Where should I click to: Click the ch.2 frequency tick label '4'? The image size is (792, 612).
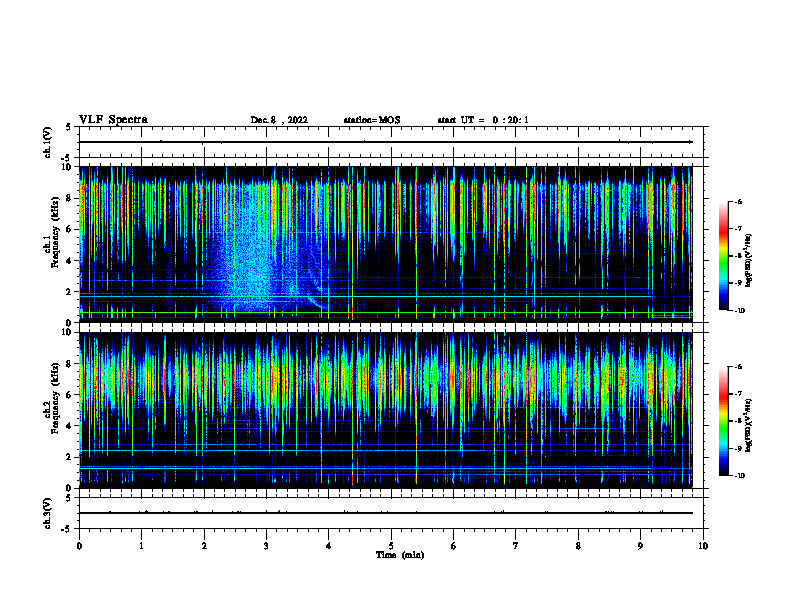[x=69, y=426]
